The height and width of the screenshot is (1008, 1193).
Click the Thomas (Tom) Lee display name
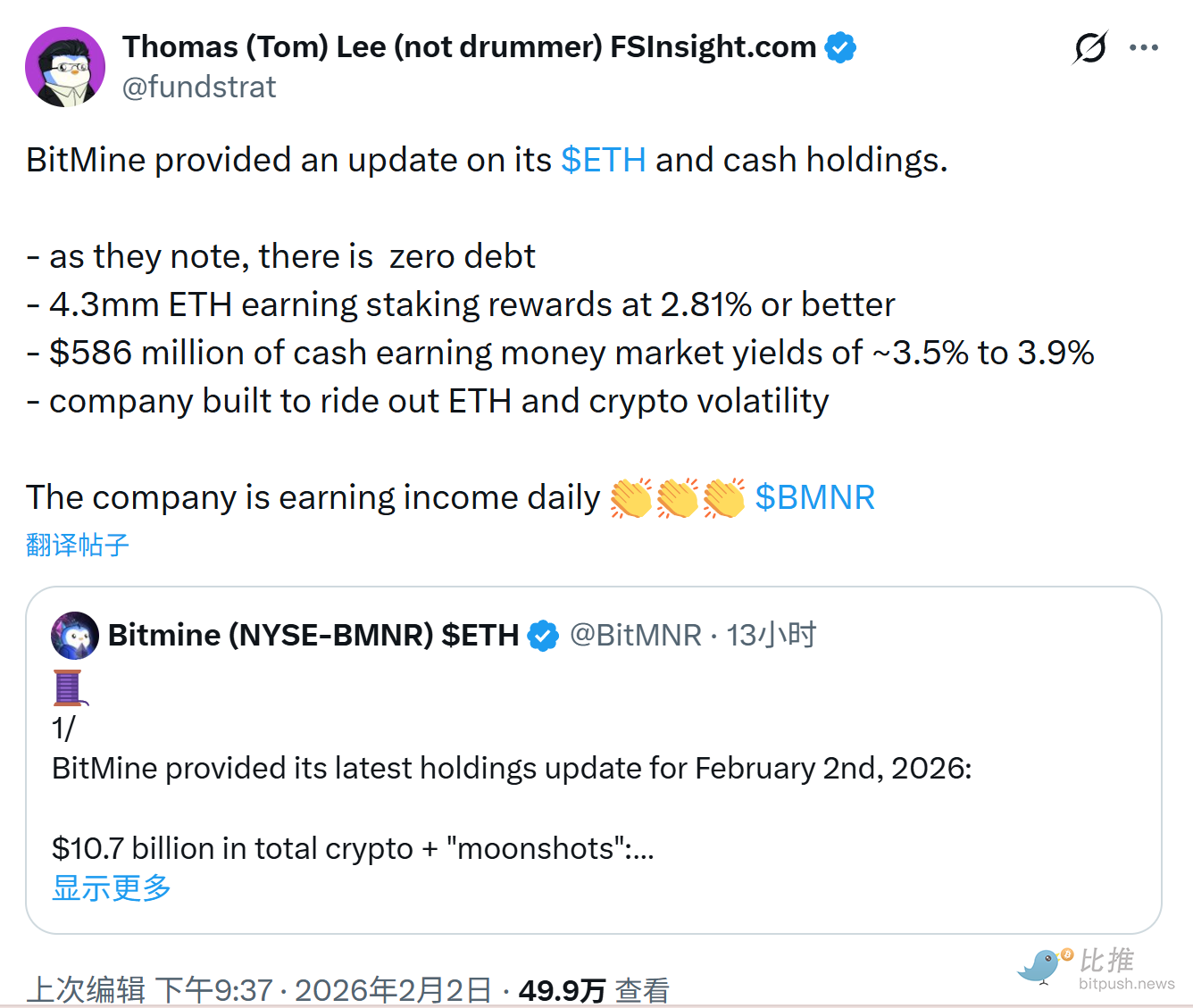coord(469,47)
